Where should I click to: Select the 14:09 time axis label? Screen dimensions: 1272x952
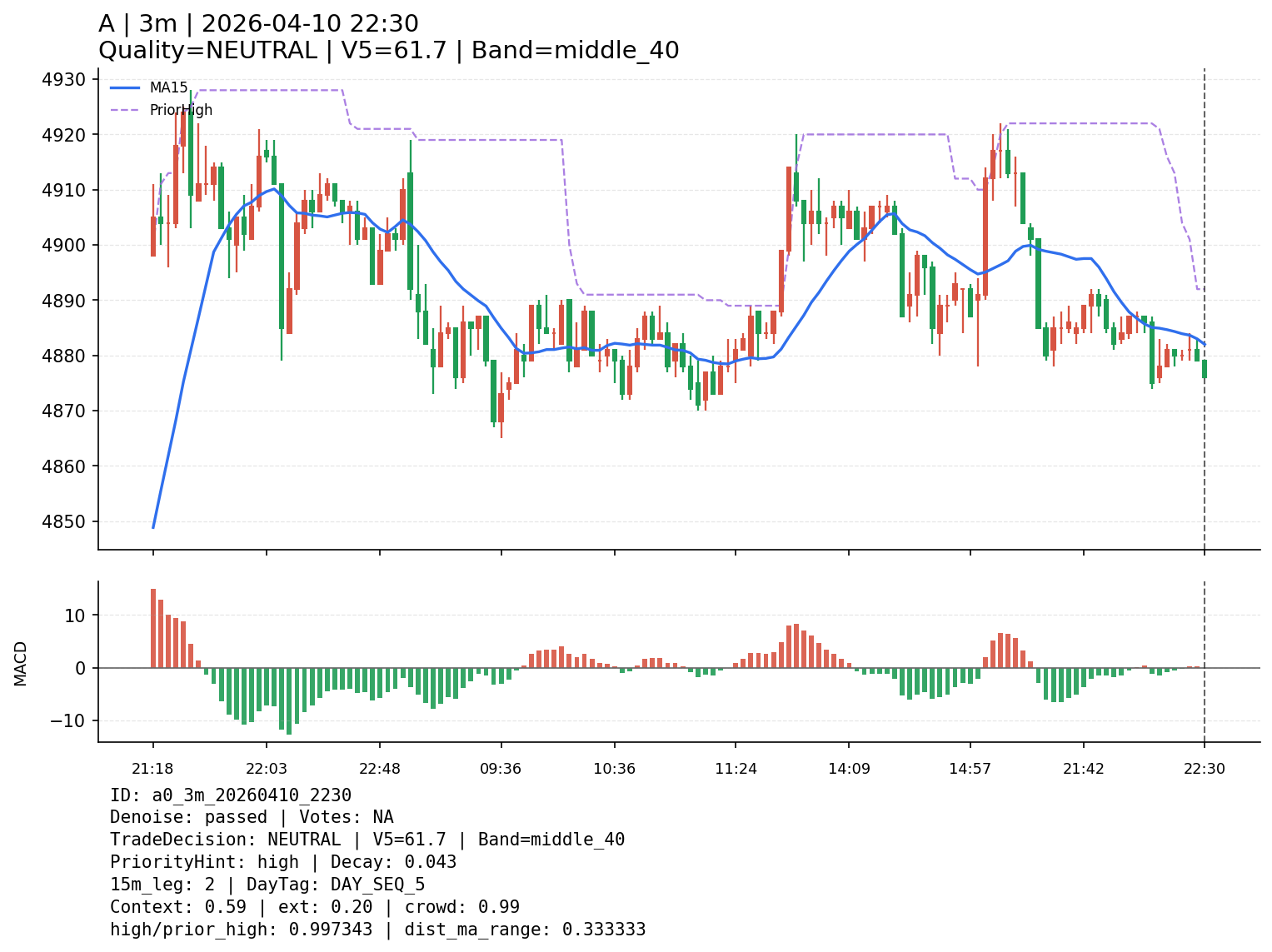pos(849,769)
